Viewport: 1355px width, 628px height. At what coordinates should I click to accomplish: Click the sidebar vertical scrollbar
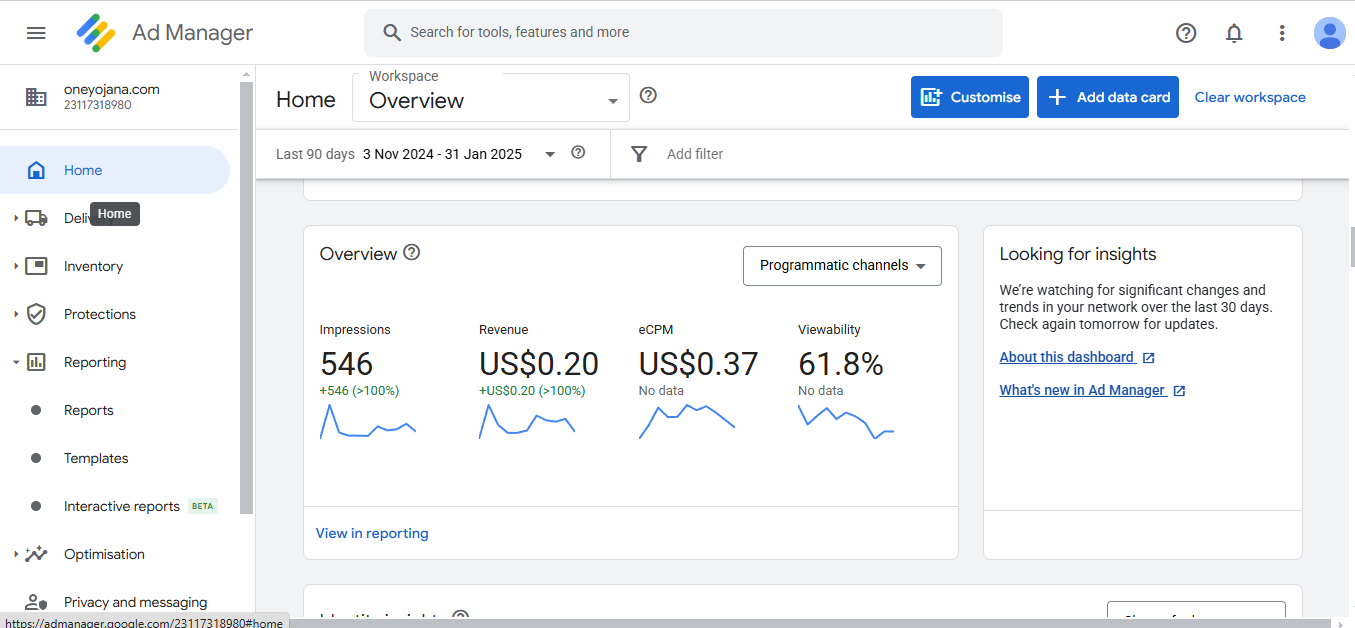pos(247,298)
